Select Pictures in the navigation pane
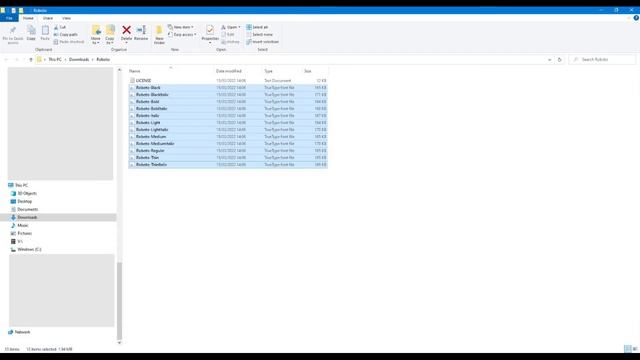The width and height of the screenshot is (640, 360). pos(24,233)
